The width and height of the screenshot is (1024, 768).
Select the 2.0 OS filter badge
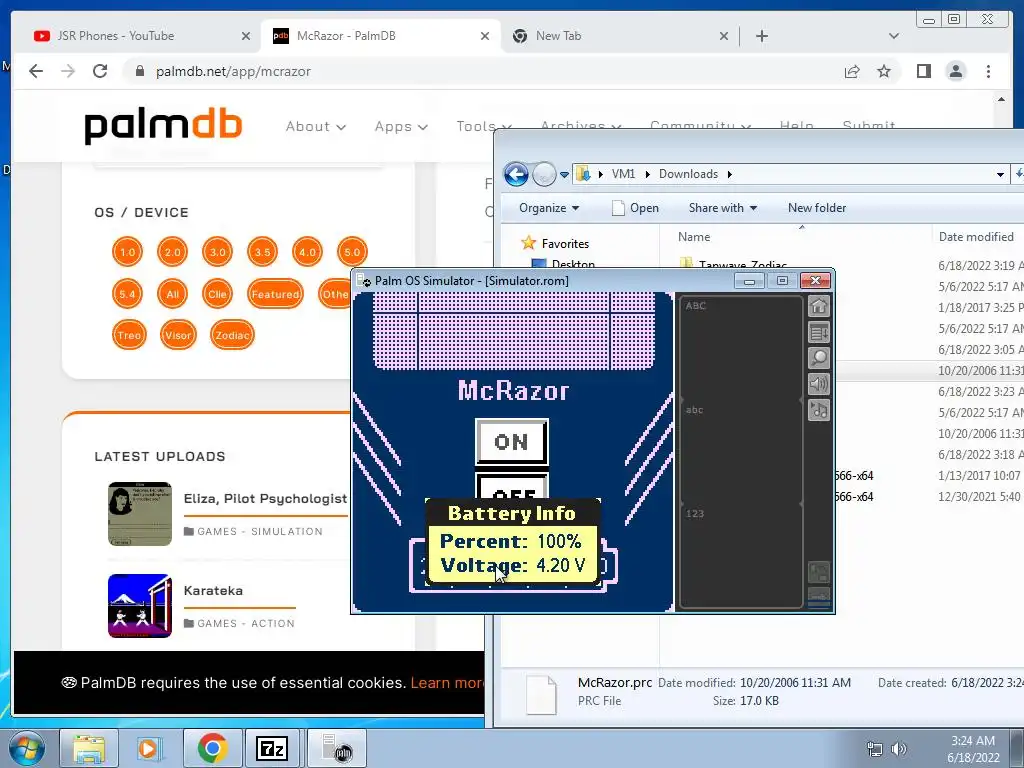click(172, 252)
